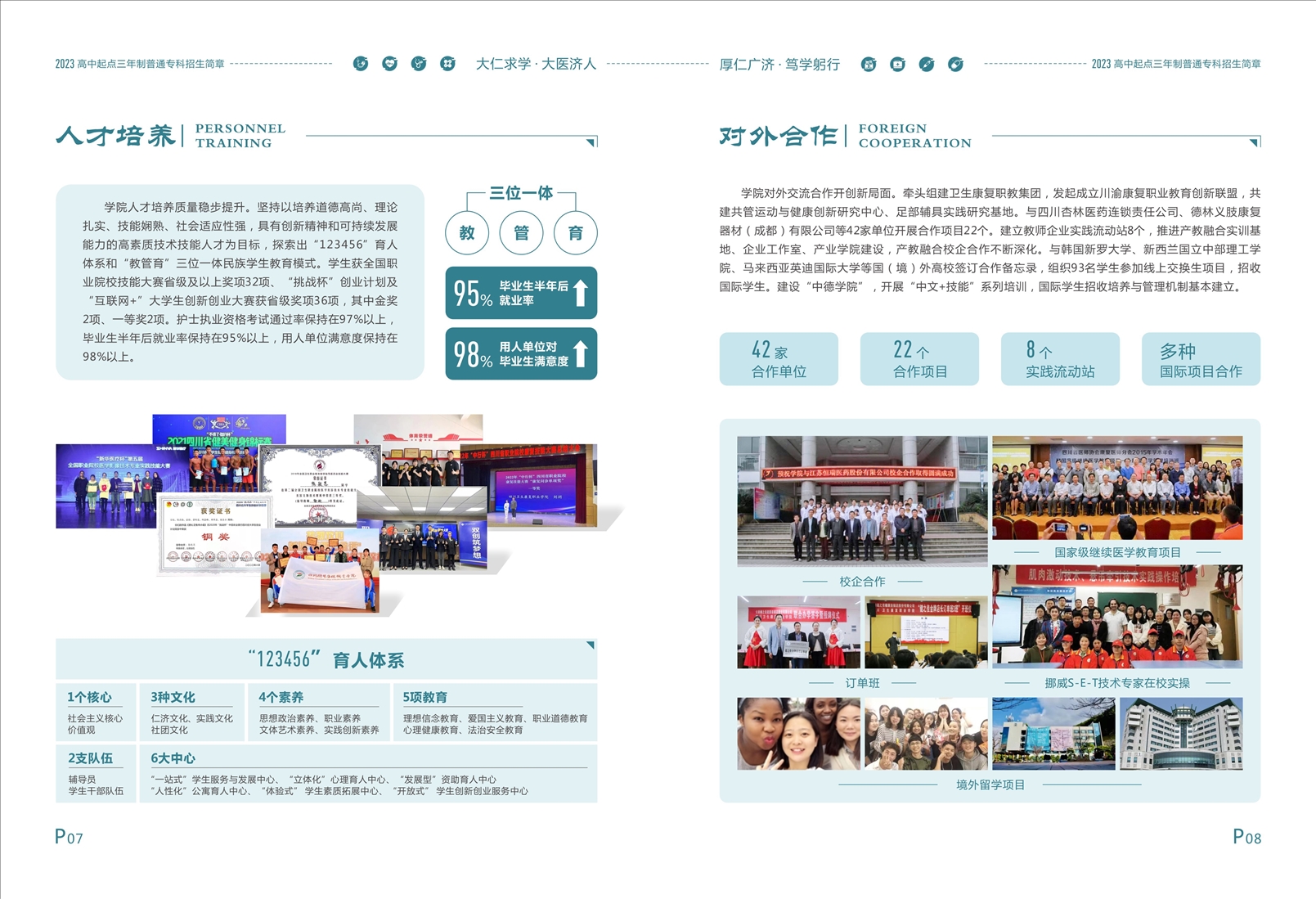Image resolution: width=1316 pixels, height=899 pixels.
Task: Click the syringe icon in right header
Action: click(x=926, y=64)
